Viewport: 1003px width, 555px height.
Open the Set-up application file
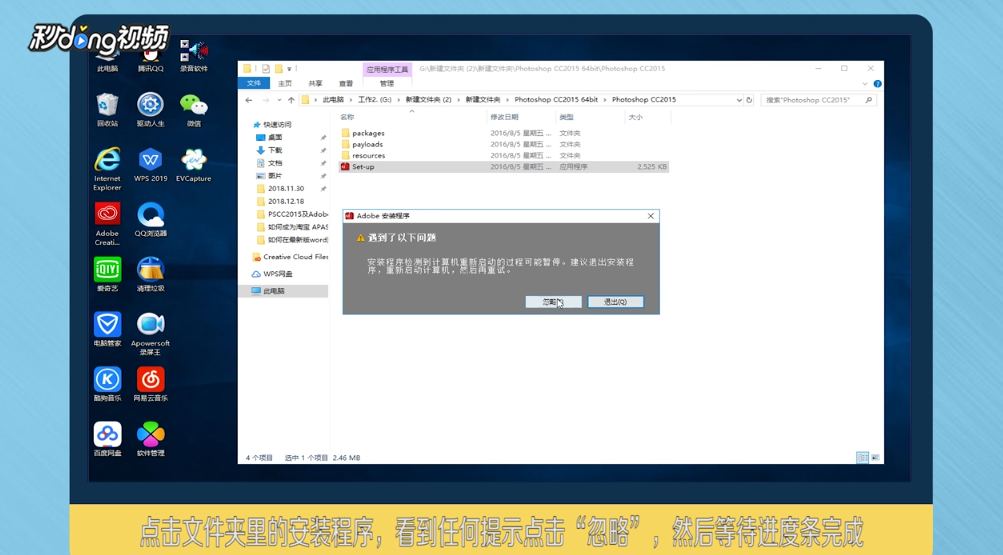pyautogui.click(x=363, y=167)
